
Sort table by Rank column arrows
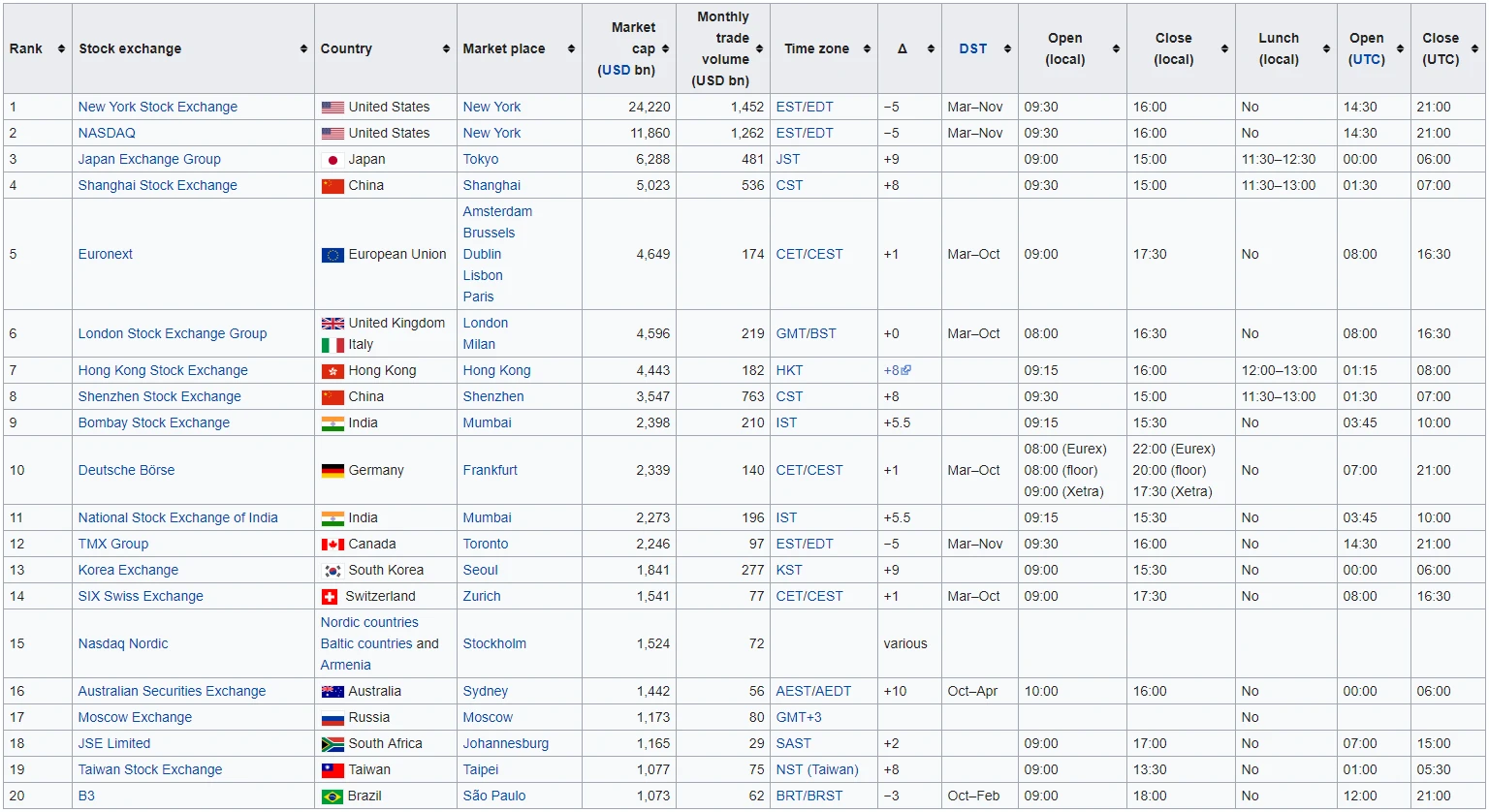[x=61, y=48]
